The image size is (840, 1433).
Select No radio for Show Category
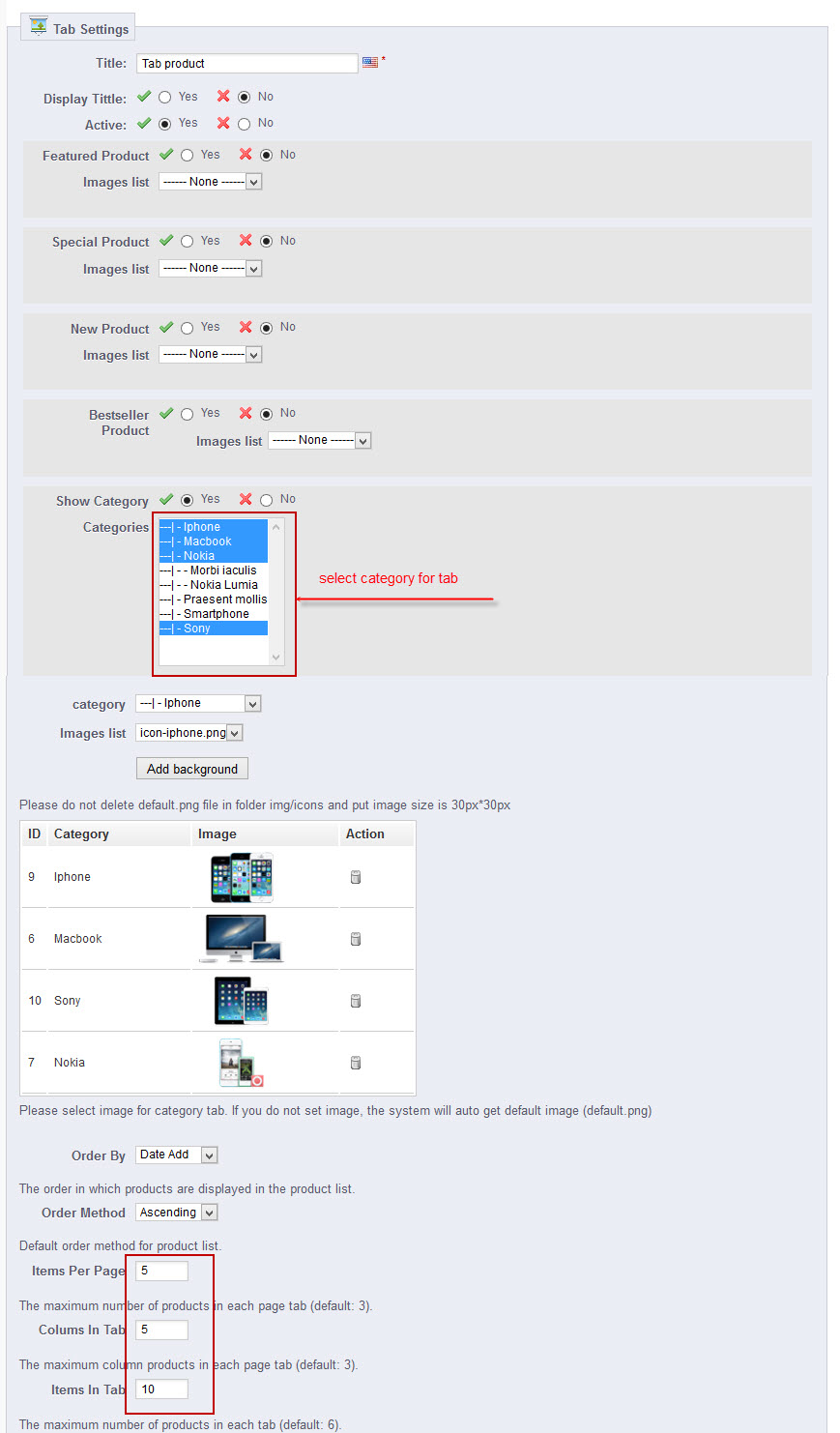[267, 500]
